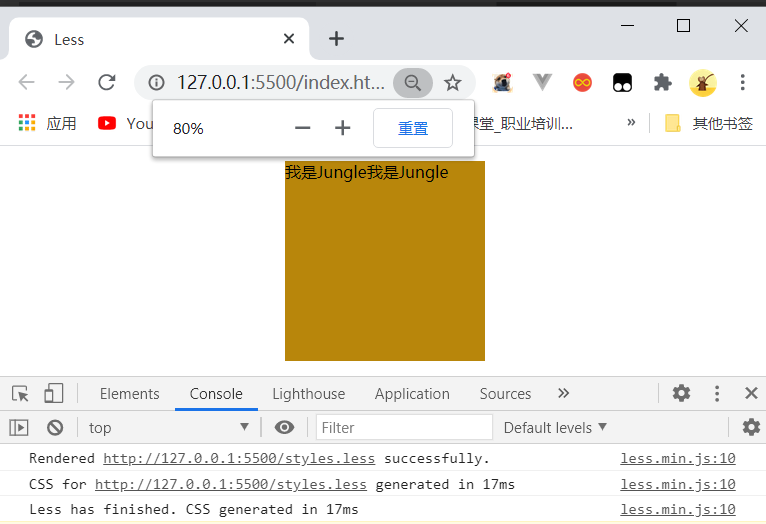
Task: Open the Vue devtools extension icon
Action: pyautogui.click(x=542, y=82)
